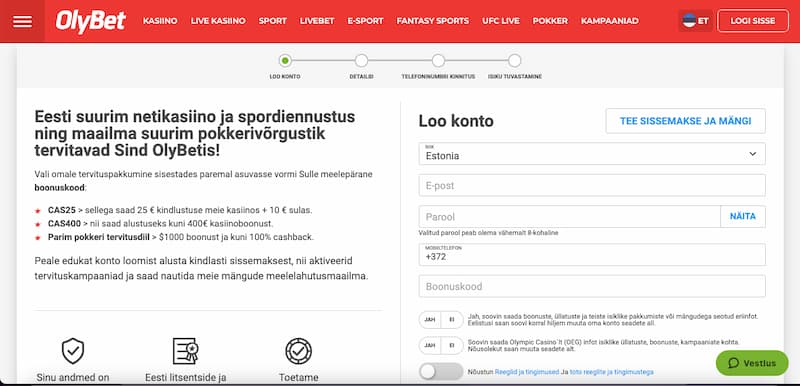Toggle the terms agreement switch
Image resolution: width=800 pixels, height=386 pixels.
pos(441,372)
